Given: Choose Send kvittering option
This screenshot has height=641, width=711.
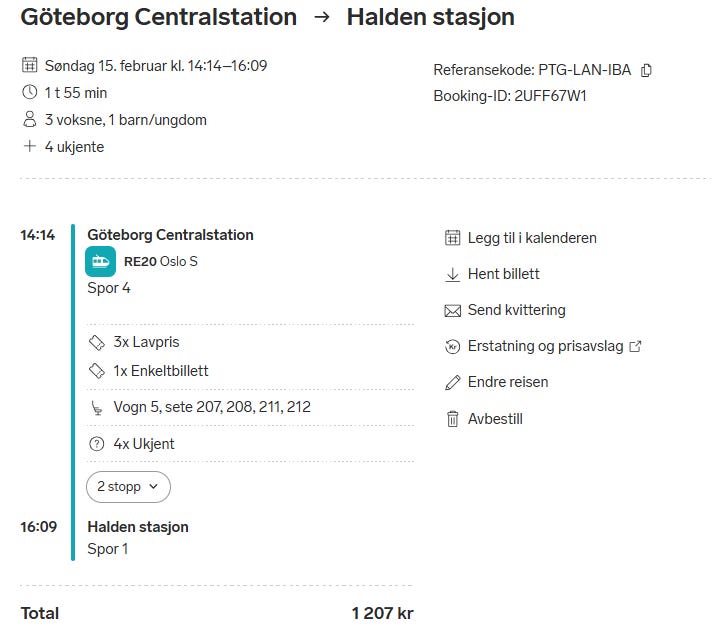Looking at the screenshot, I should click(x=516, y=310).
